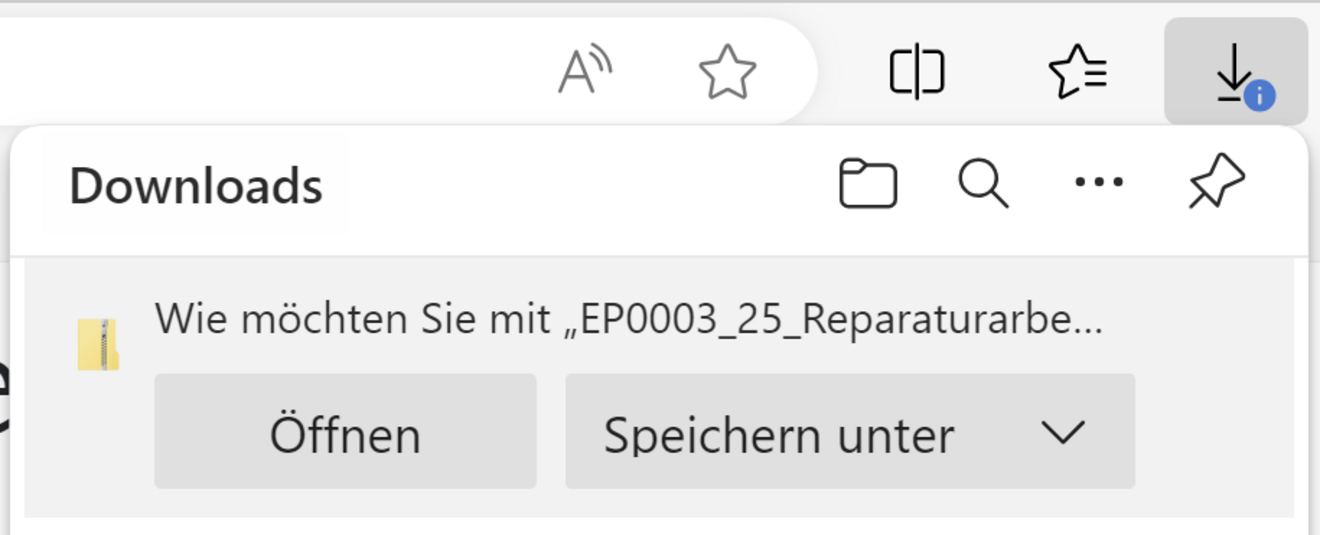Select the EP0003_25_Reparaturarbe… download prompt text
1320x535 pixels.
pyautogui.click(x=628, y=319)
